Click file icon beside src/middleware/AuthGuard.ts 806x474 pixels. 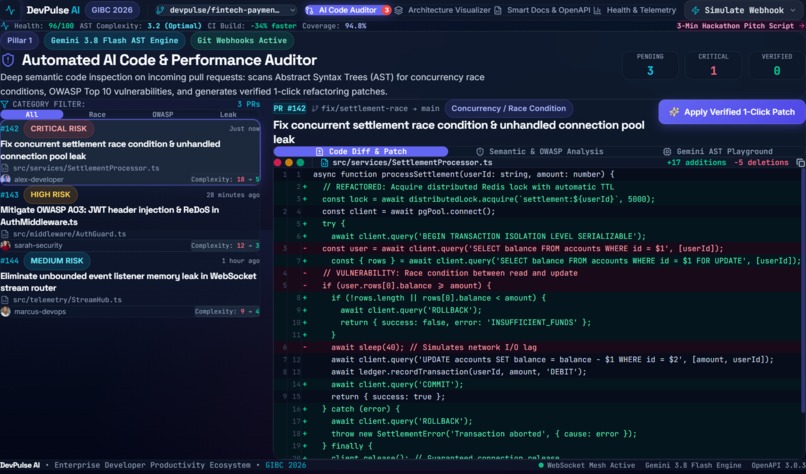pos(5,234)
